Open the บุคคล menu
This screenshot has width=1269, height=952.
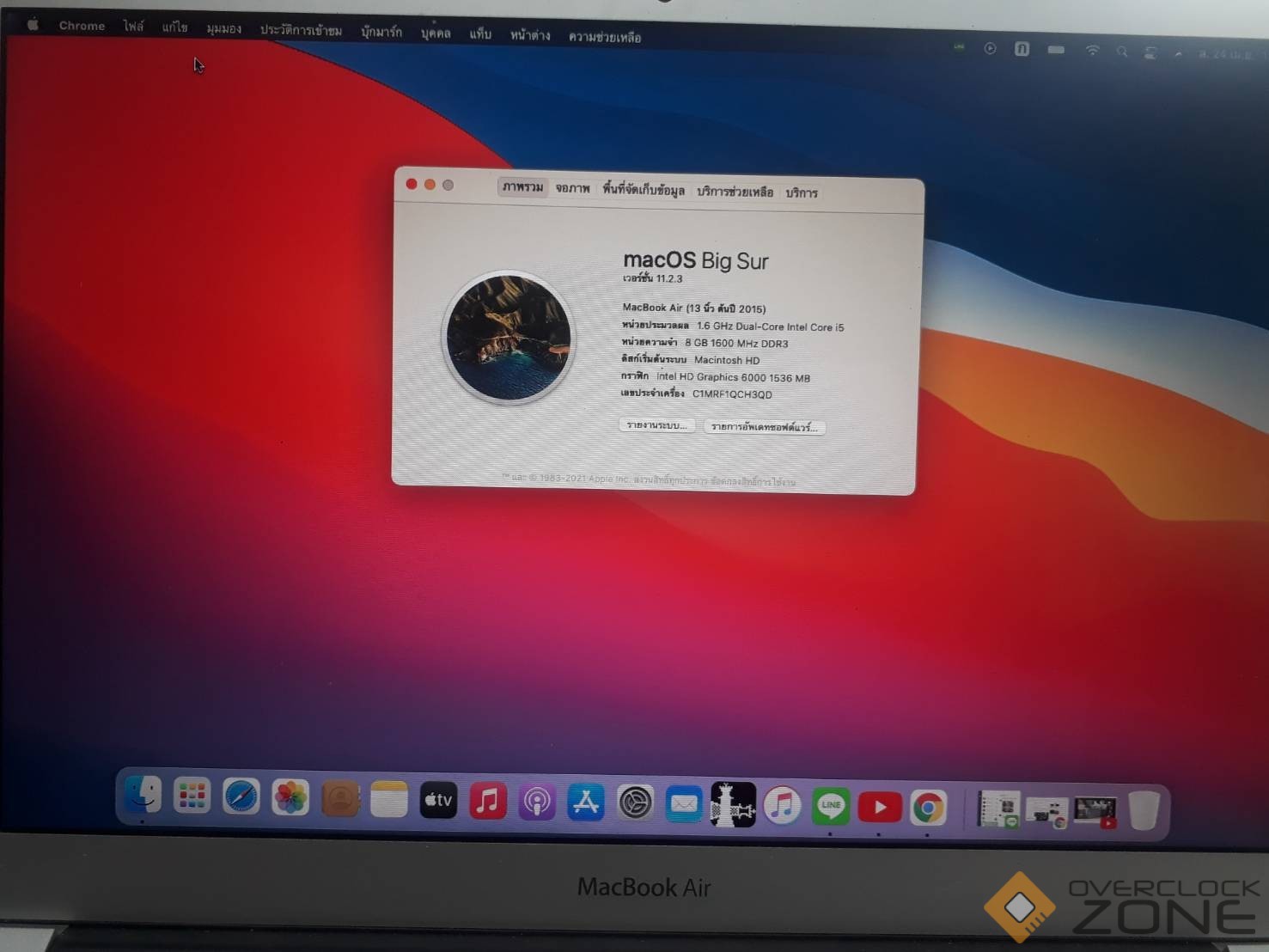436,33
